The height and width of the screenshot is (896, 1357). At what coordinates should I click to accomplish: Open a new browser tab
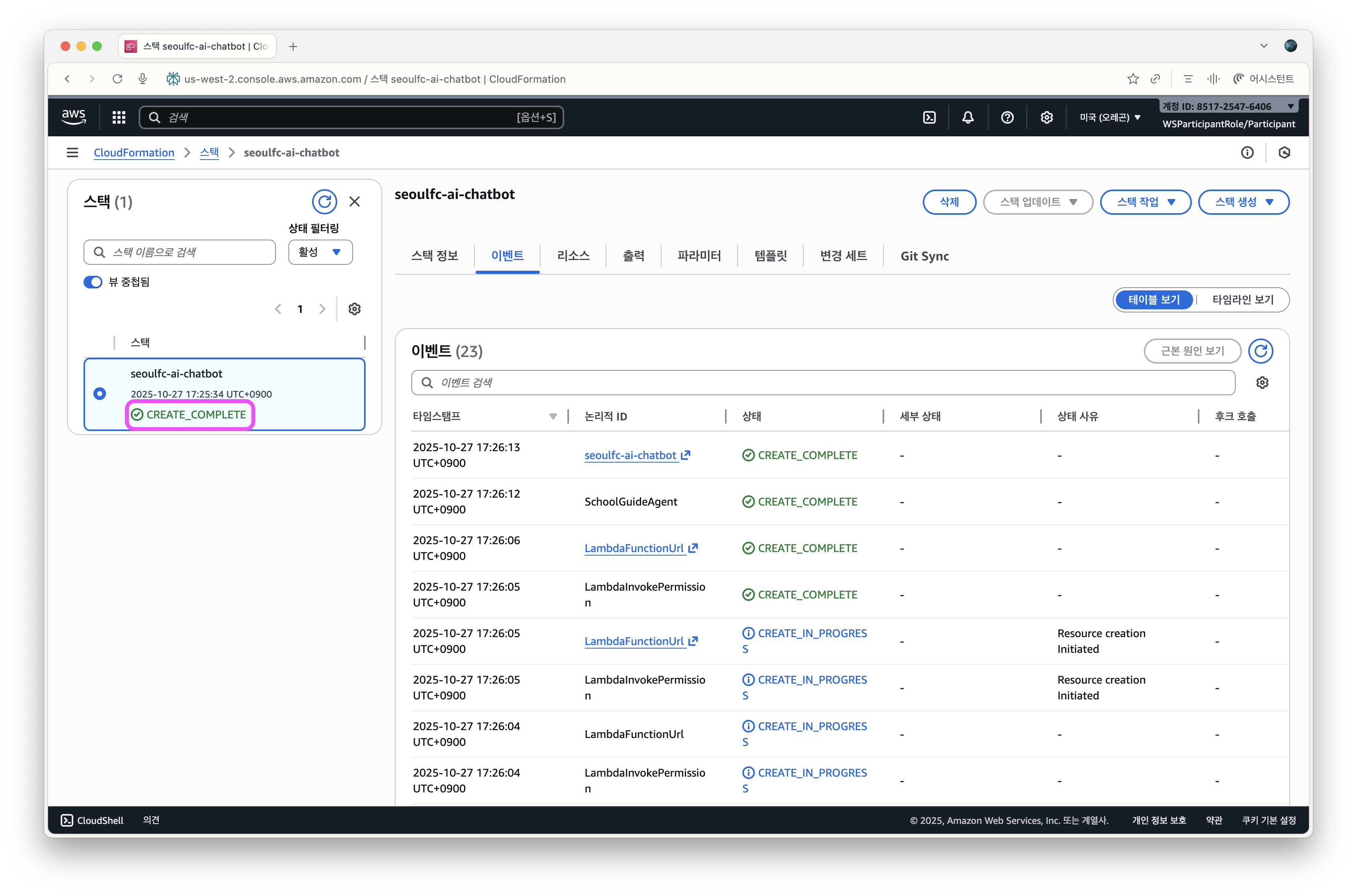[293, 46]
